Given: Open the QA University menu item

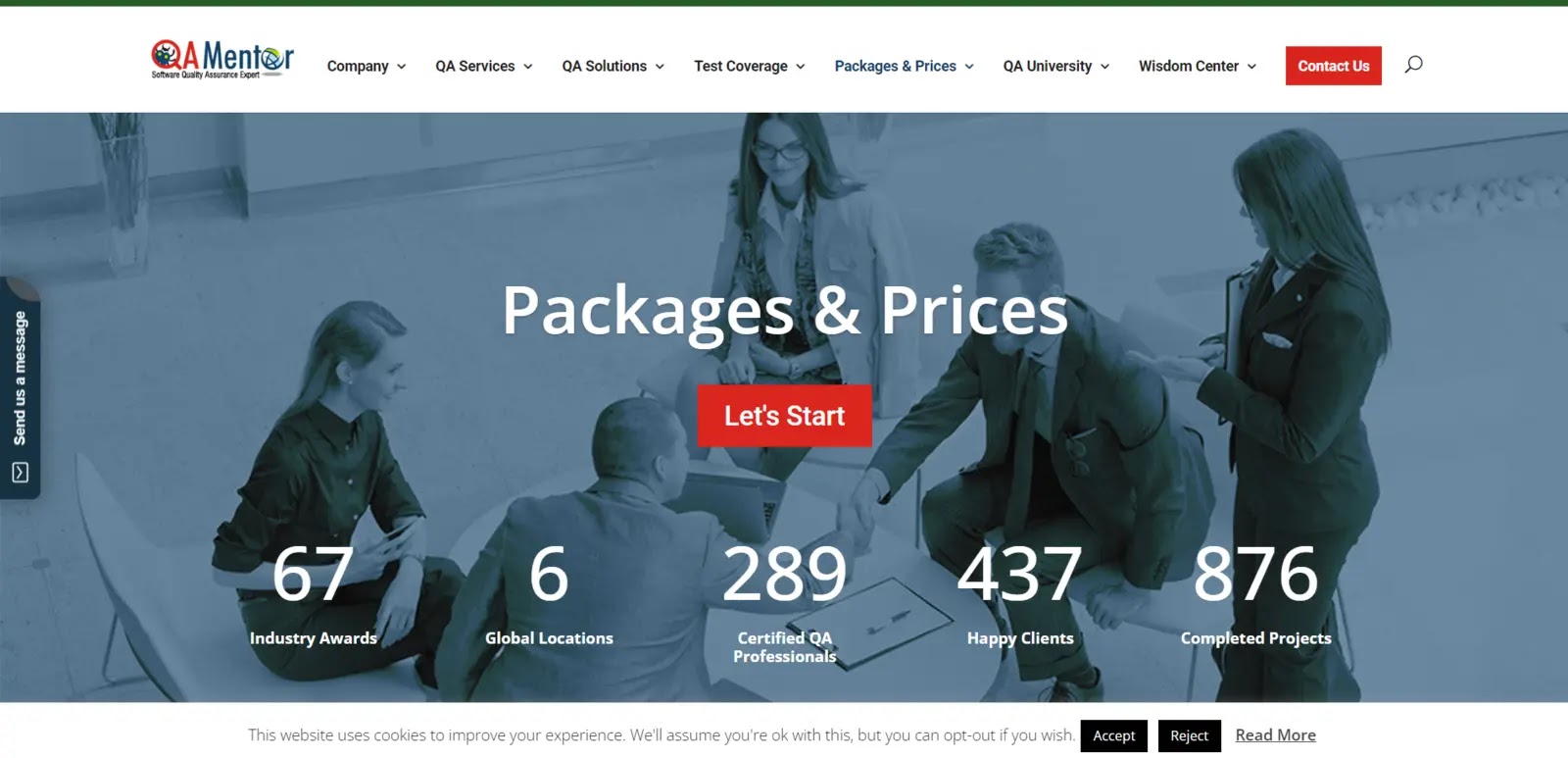Looking at the screenshot, I should 1048,66.
